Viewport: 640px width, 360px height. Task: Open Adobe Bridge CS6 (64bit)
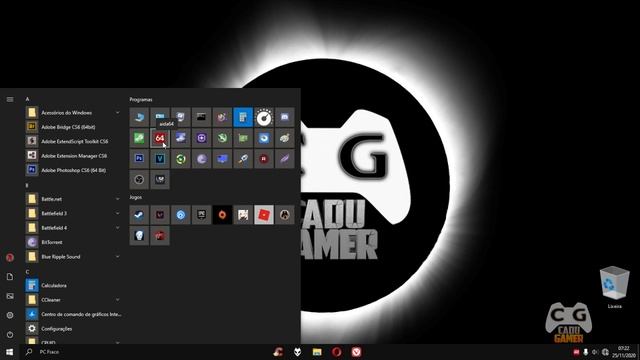point(73,127)
